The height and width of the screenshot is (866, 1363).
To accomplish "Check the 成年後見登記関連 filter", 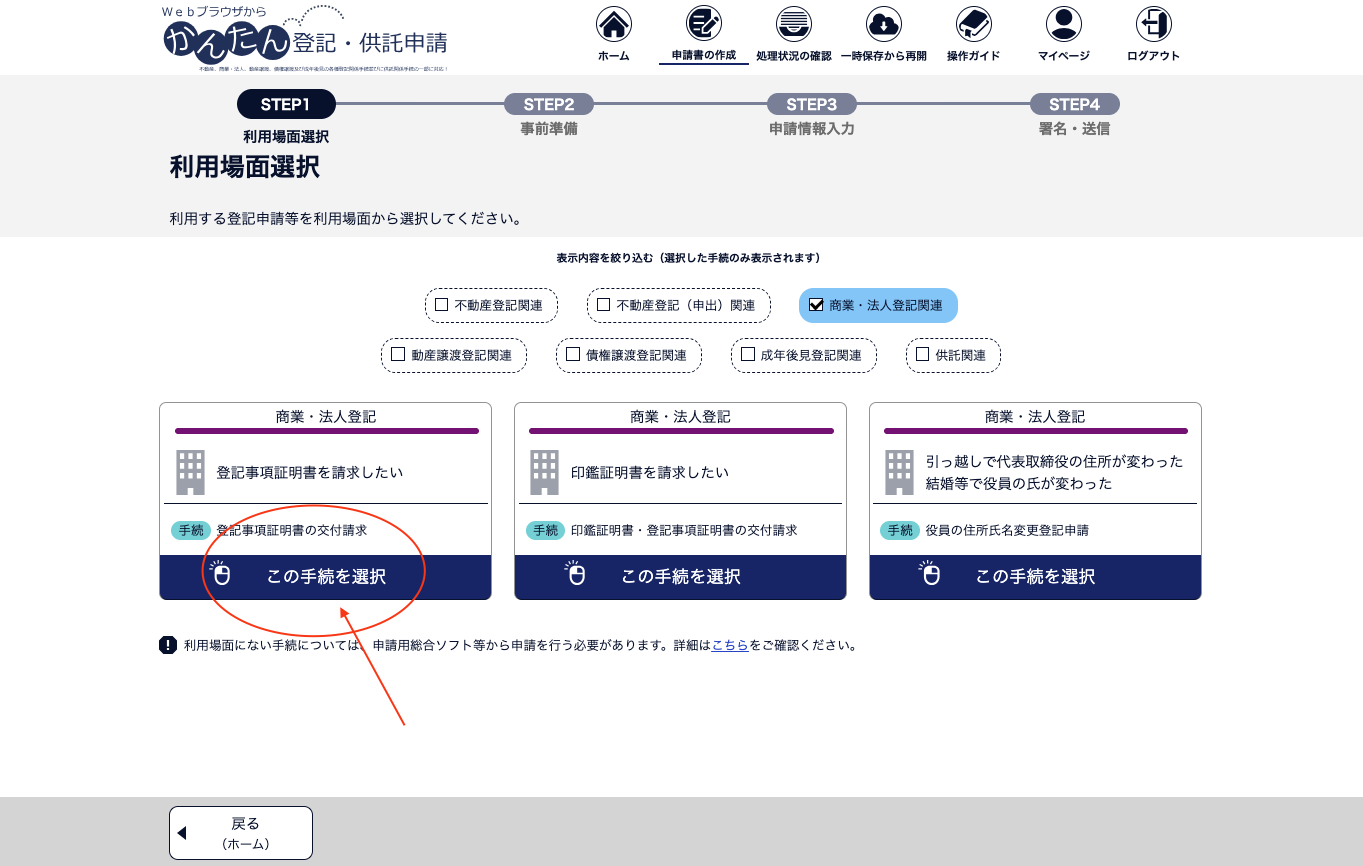I will (x=747, y=354).
